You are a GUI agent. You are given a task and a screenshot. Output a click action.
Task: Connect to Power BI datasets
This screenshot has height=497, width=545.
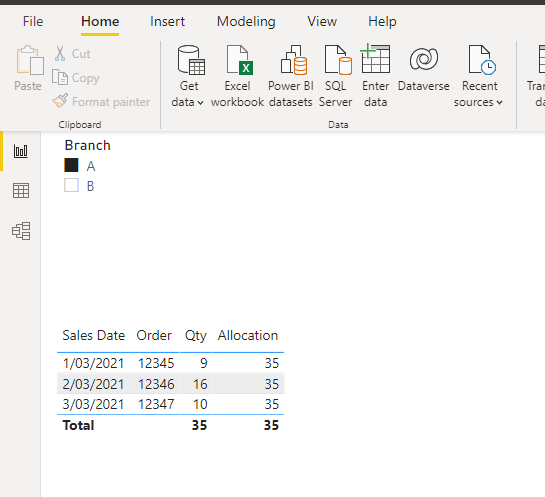coord(291,76)
